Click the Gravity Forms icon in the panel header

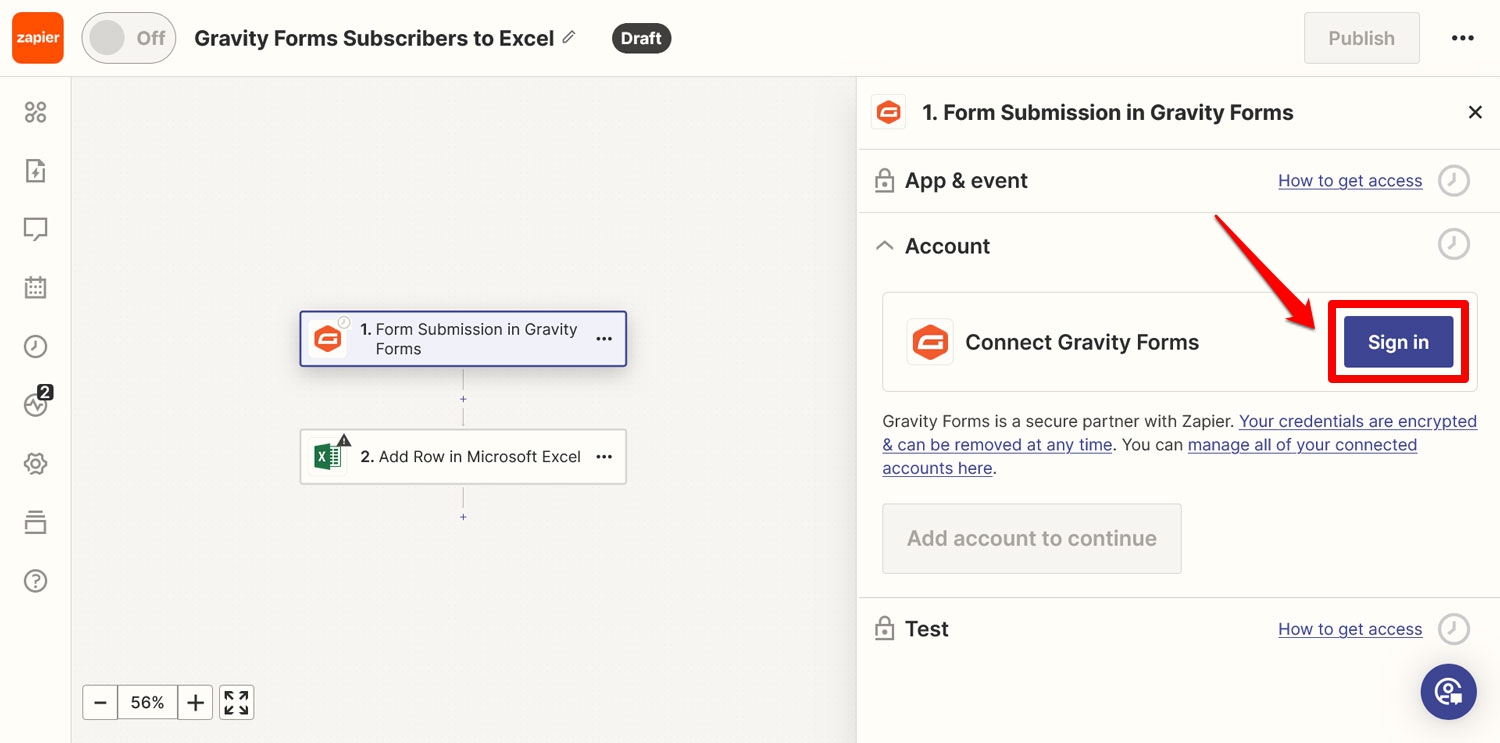888,113
